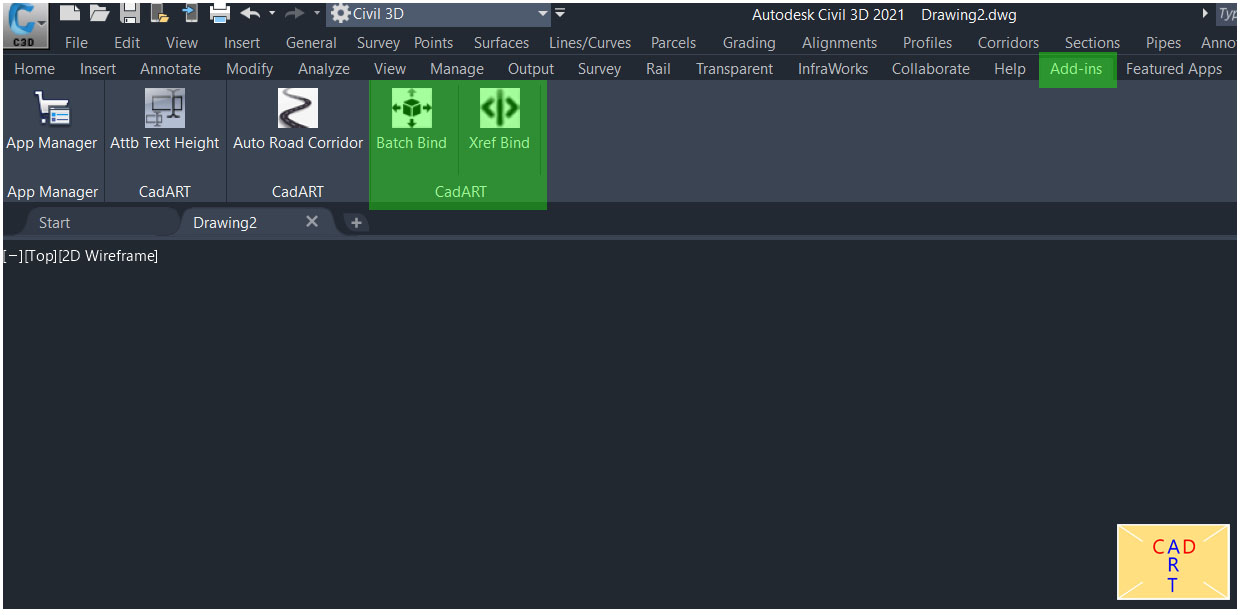This screenshot has height=615, width=1240.
Task: Switch to the Modify ribbon tab
Action: 249,69
